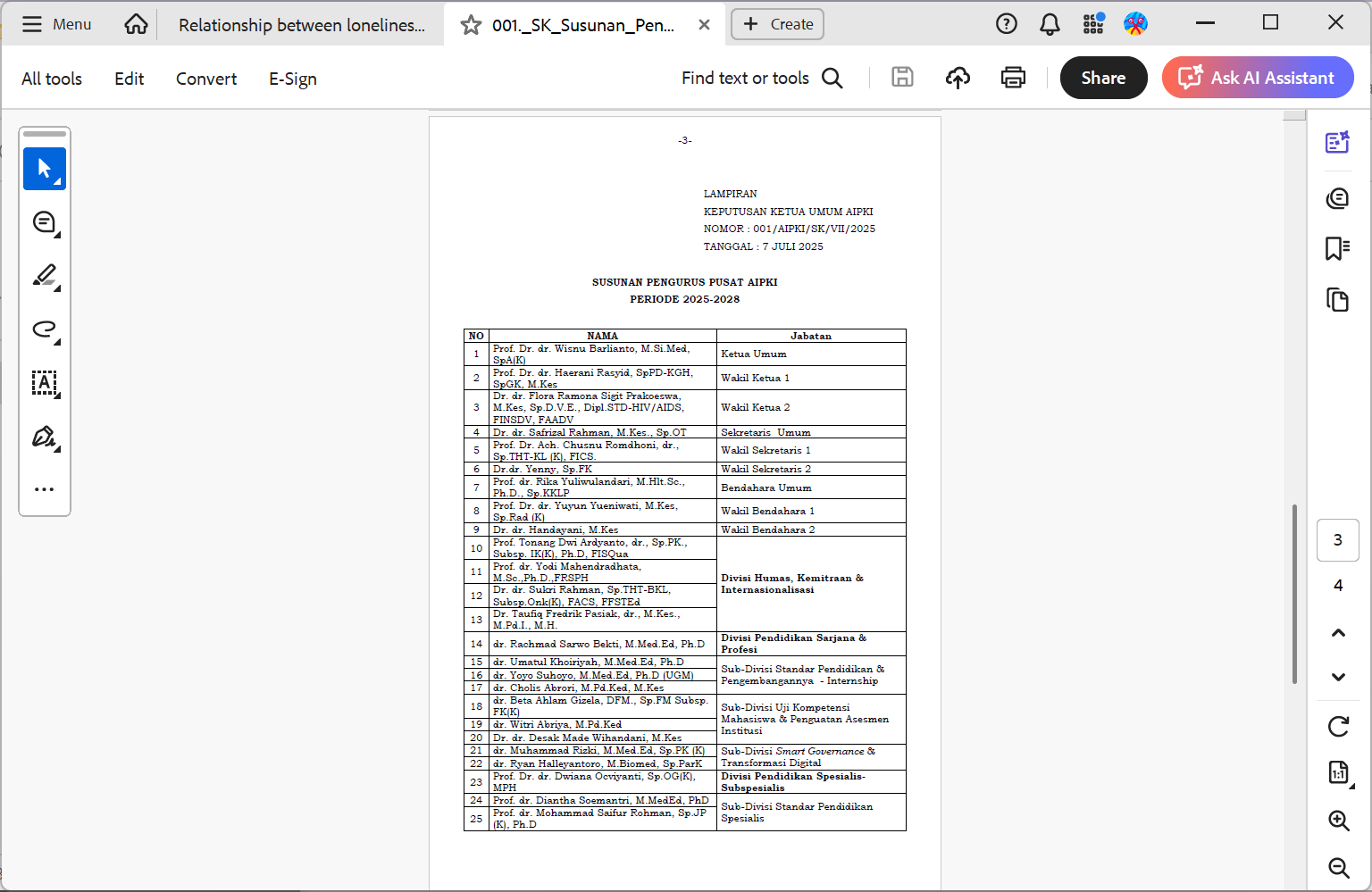Click the TANGGAL : 7 JULI 2025 line
This screenshot has width=1372, height=892.
point(764,246)
